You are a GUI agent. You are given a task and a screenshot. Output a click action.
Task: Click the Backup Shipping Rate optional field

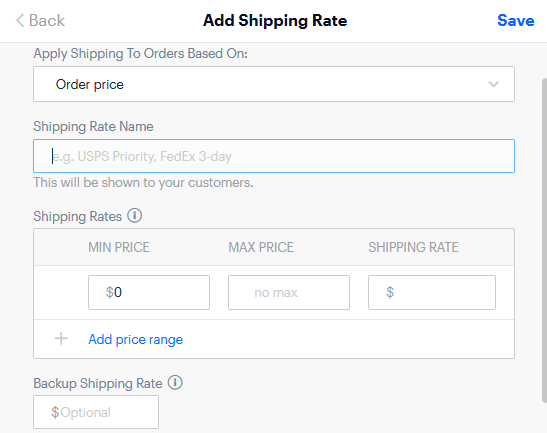coord(96,412)
